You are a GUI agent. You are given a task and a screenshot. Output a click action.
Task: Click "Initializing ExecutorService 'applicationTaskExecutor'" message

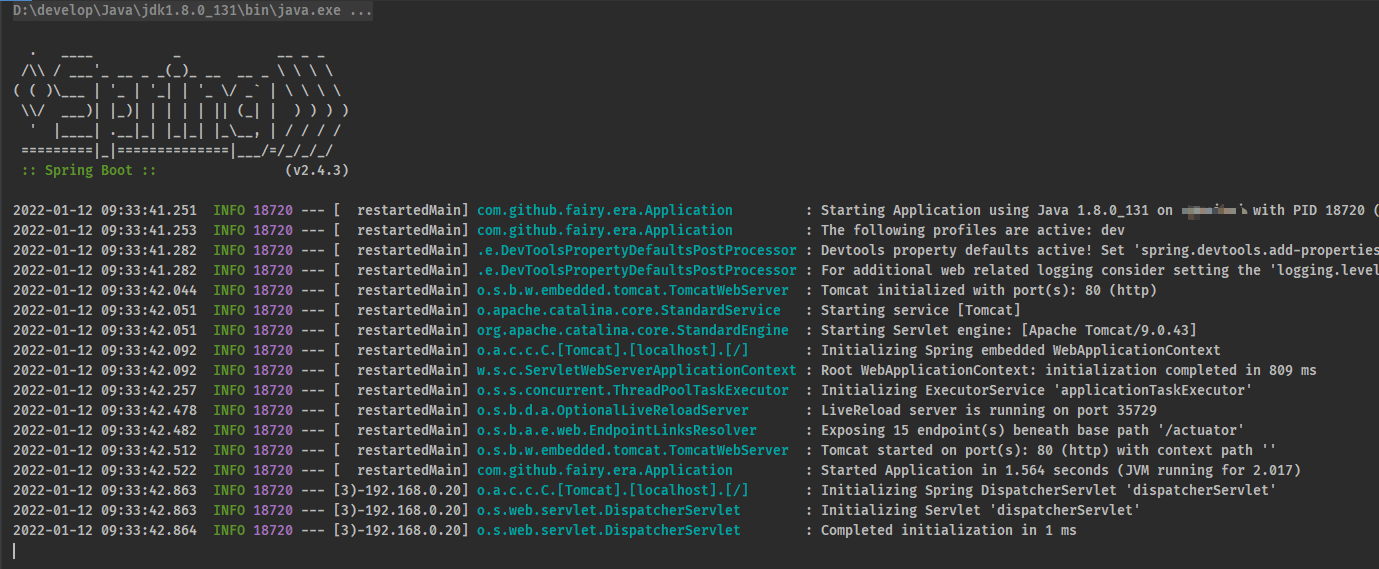point(1036,390)
